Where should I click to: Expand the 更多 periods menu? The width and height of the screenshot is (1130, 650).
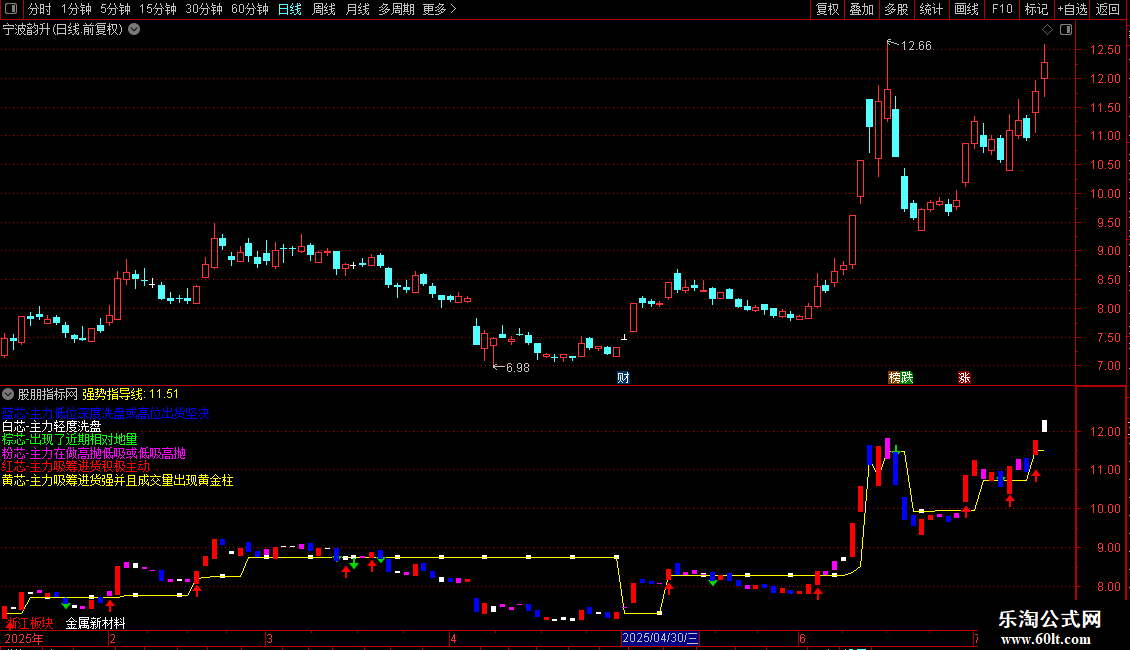[x=440, y=9]
